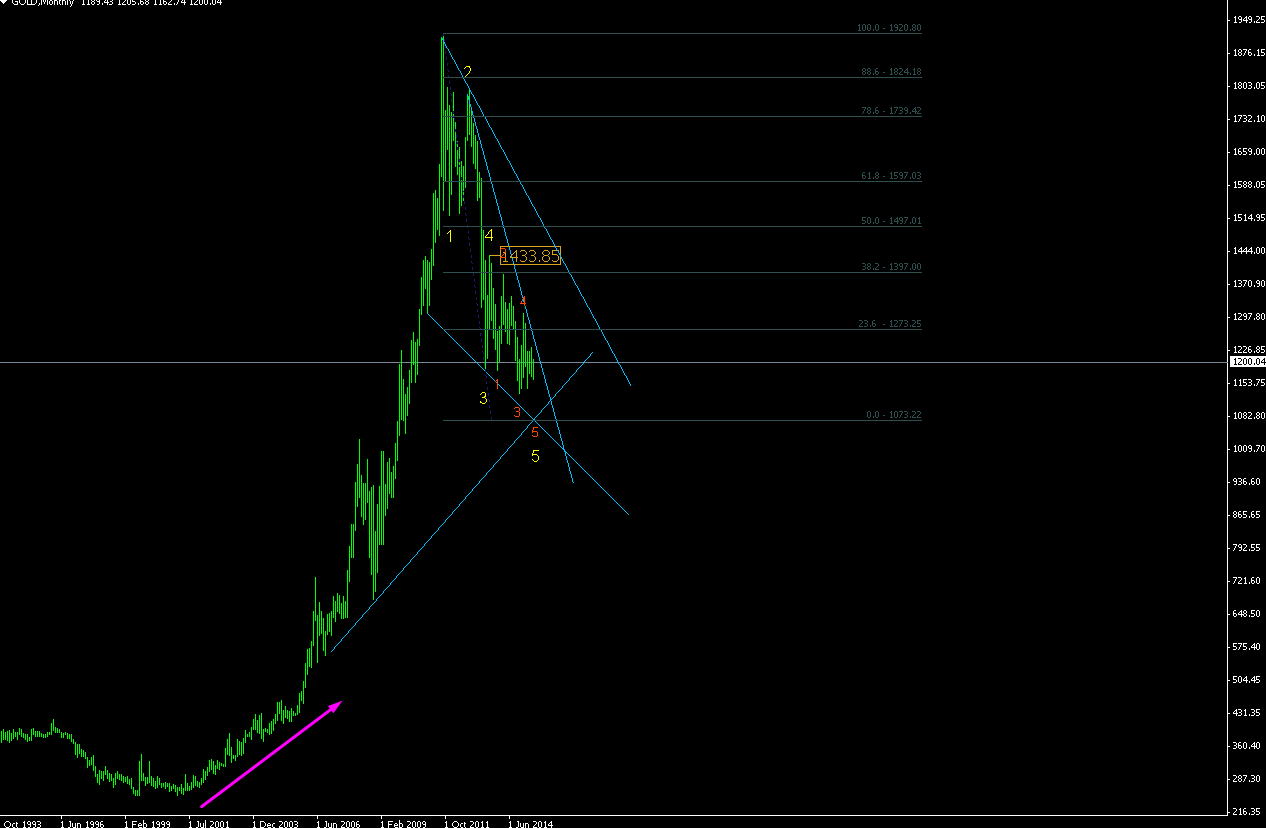The width and height of the screenshot is (1266, 828).
Task: Click time axis label 1 Jun 1996
Action: coord(82,824)
